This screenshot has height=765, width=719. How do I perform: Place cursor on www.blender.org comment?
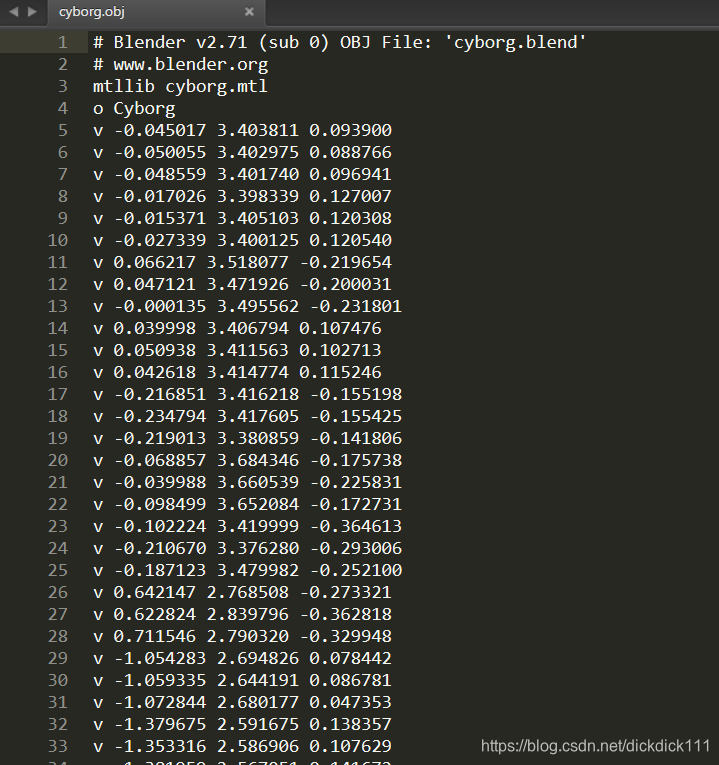click(x=180, y=64)
